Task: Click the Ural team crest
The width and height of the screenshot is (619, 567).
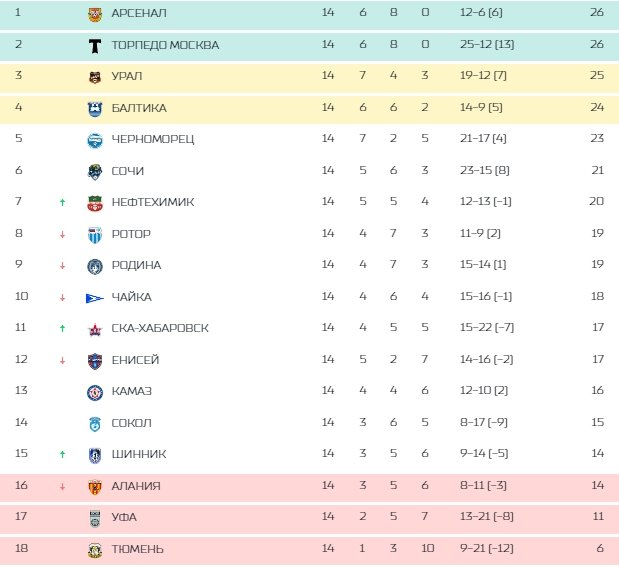Action: click(x=95, y=77)
